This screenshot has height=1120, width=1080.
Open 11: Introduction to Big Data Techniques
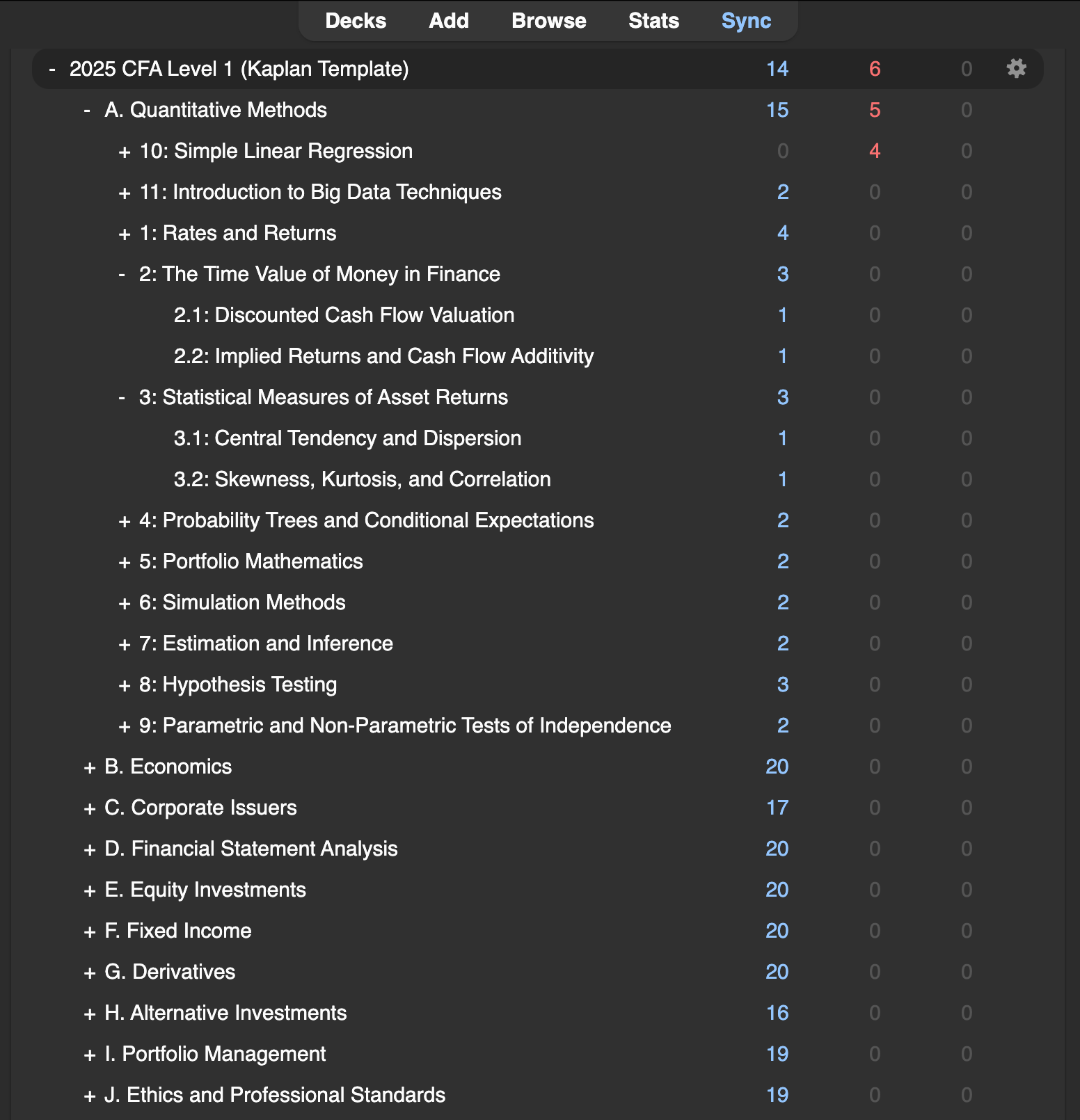click(x=320, y=192)
